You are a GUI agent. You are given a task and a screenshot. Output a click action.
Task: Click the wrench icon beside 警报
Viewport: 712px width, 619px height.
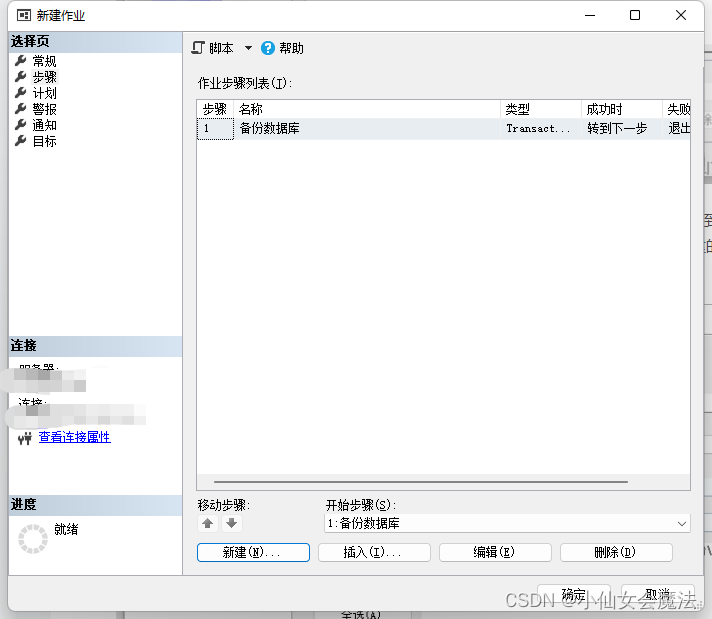[20, 109]
